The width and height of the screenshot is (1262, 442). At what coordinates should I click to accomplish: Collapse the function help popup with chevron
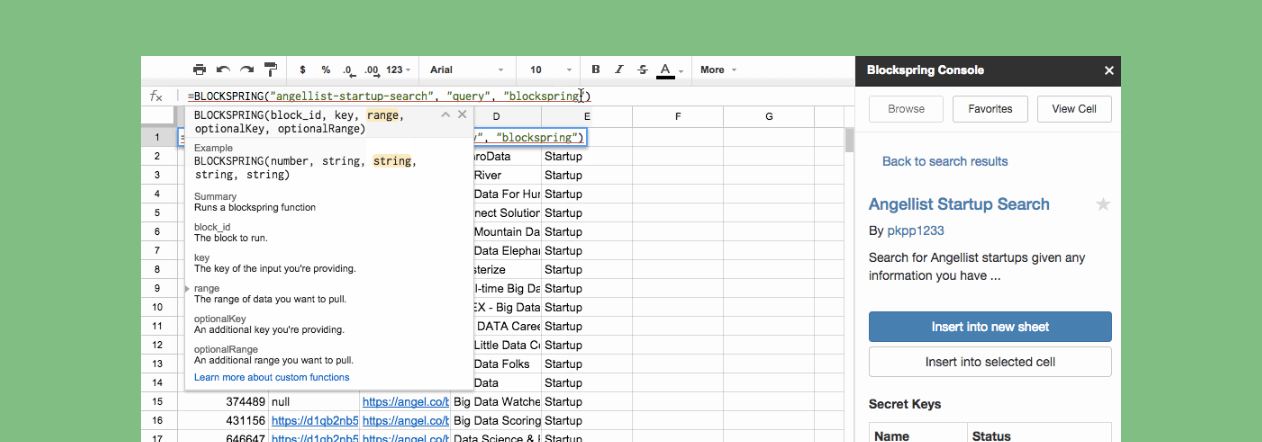pyautogui.click(x=444, y=115)
